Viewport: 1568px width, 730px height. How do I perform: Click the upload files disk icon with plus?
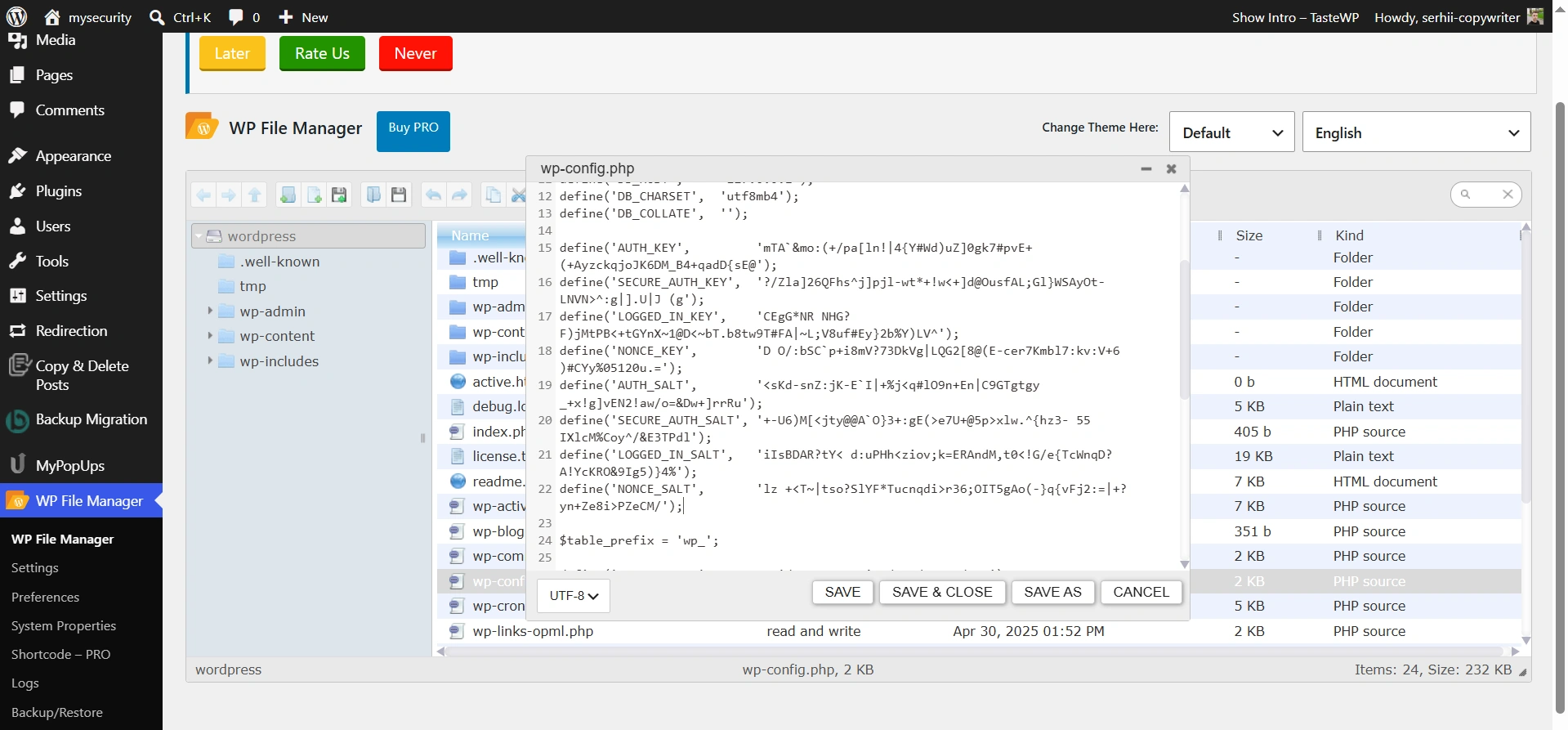(x=339, y=195)
